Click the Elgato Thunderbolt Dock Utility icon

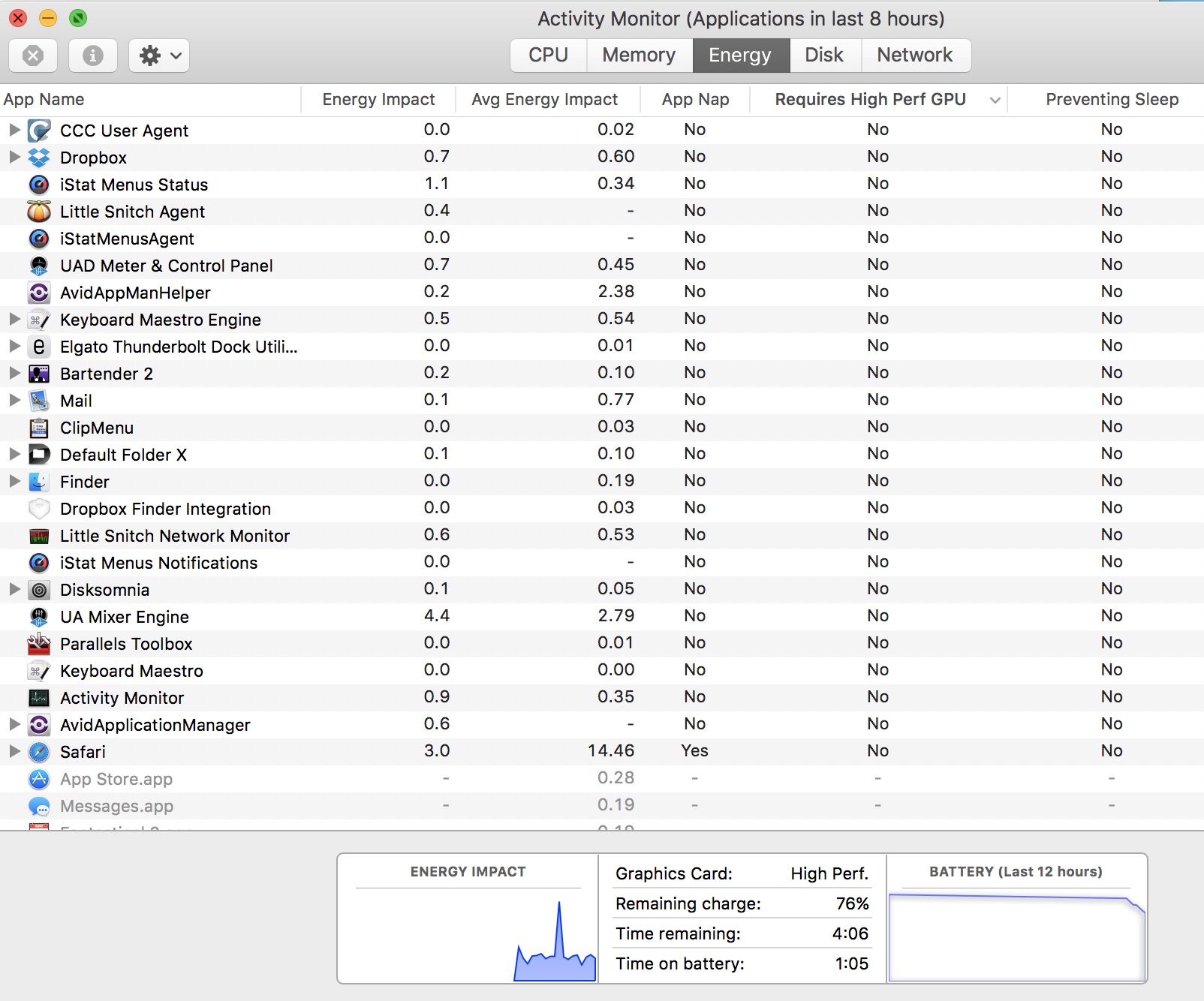coord(39,347)
